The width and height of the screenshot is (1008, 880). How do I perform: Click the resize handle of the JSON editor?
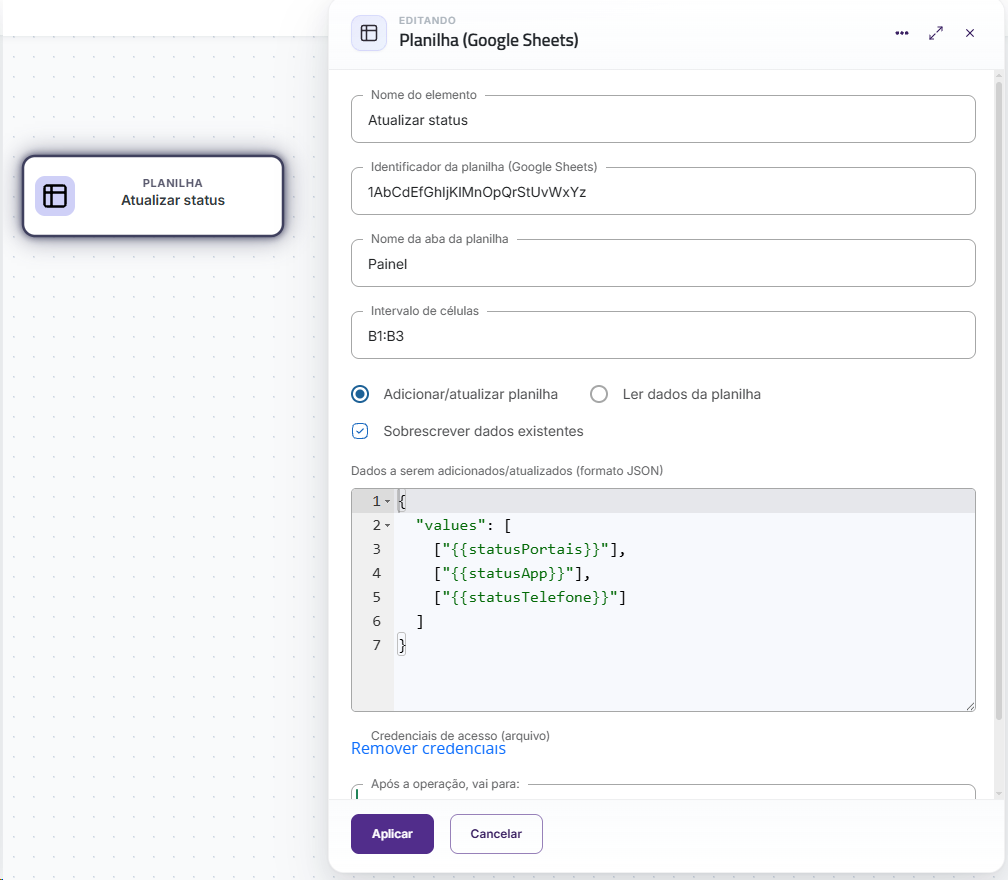[x=970, y=706]
